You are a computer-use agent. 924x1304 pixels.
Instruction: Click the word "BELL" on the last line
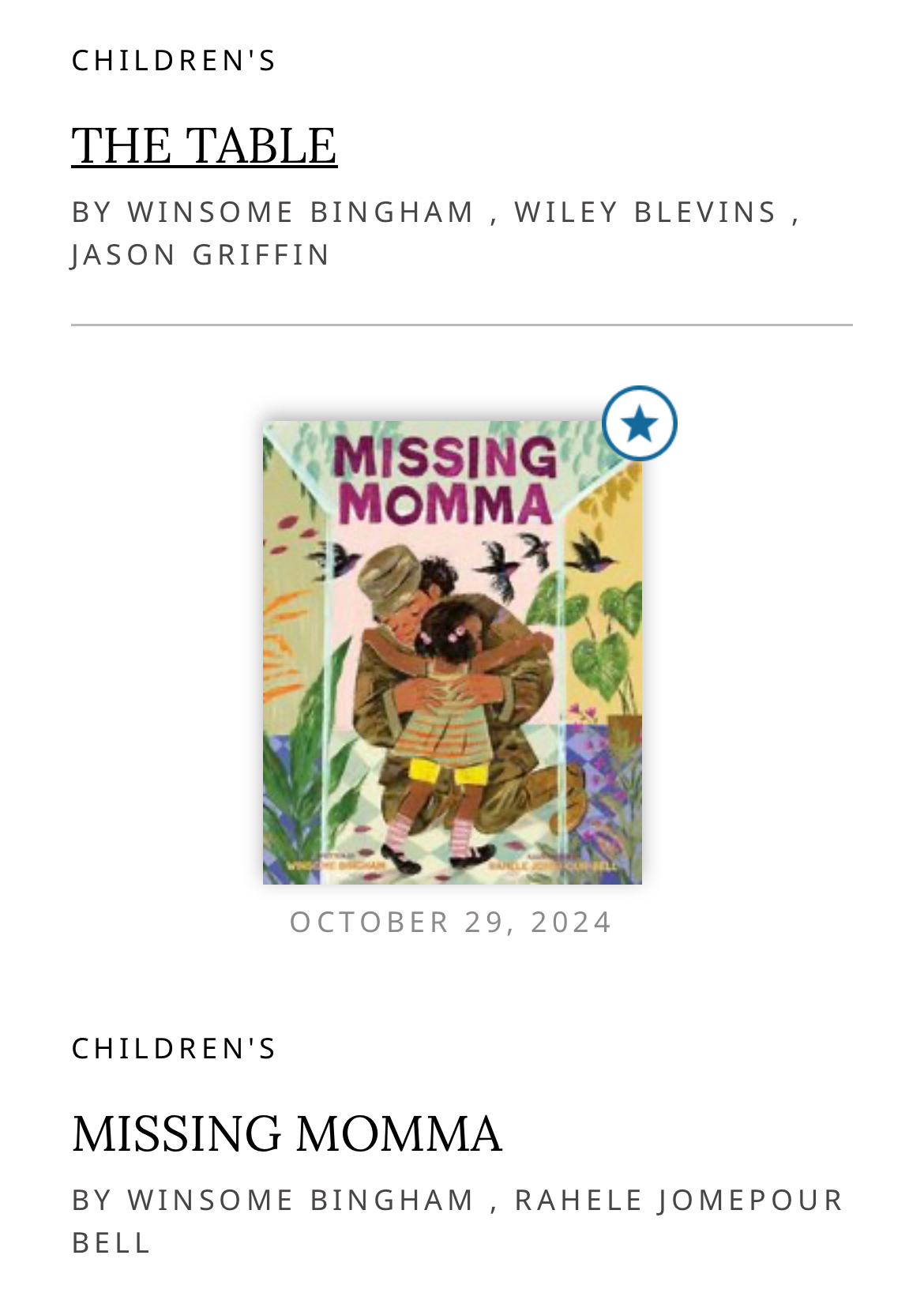coord(111,1242)
